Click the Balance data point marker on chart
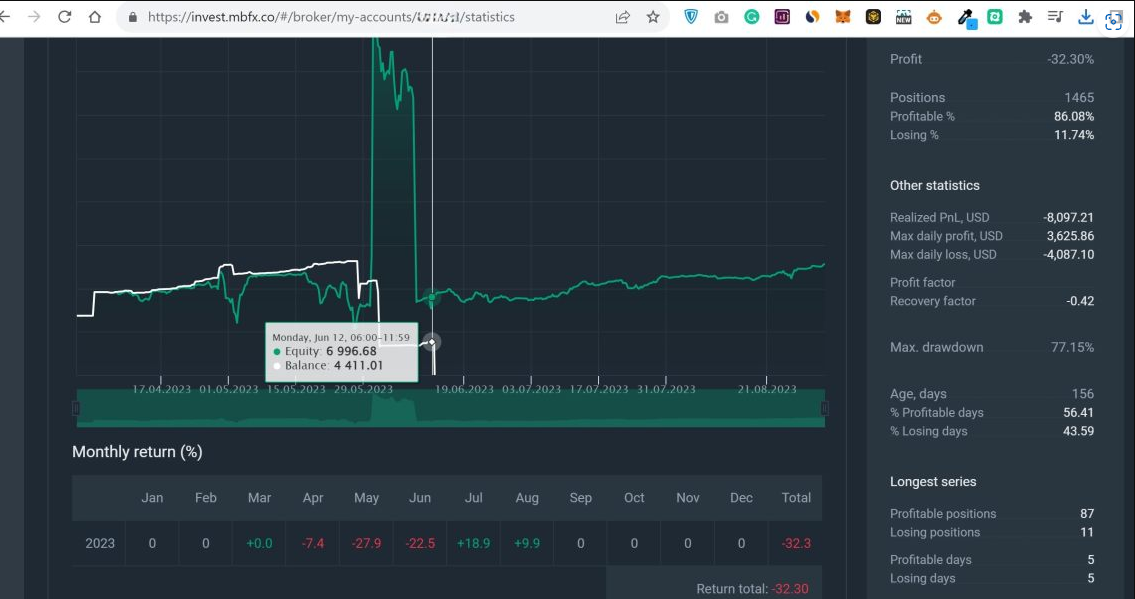 click(432, 342)
